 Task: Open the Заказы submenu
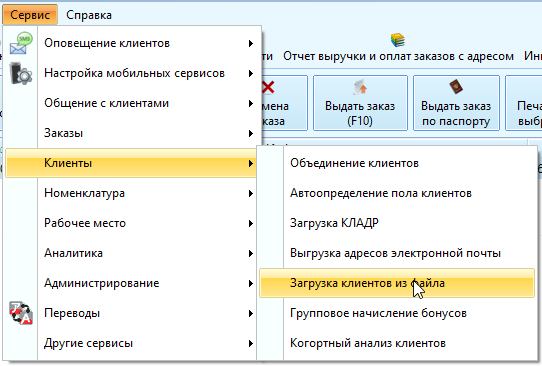click(x=131, y=133)
